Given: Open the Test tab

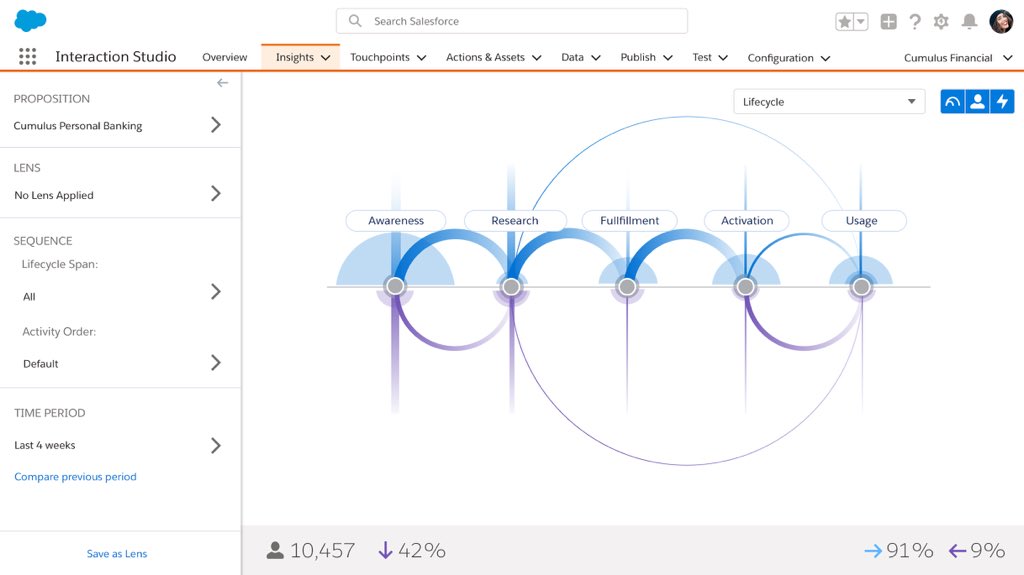Looking at the screenshot, I should (702, 58).
